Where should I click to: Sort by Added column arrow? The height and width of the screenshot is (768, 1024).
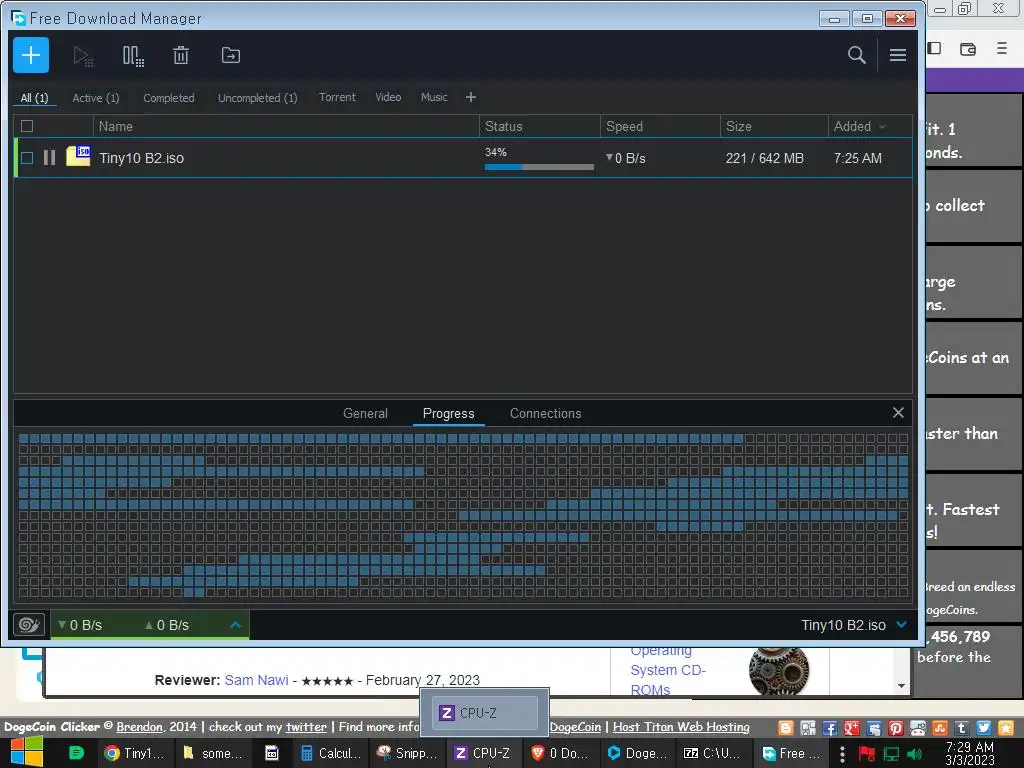coord(882,127)
